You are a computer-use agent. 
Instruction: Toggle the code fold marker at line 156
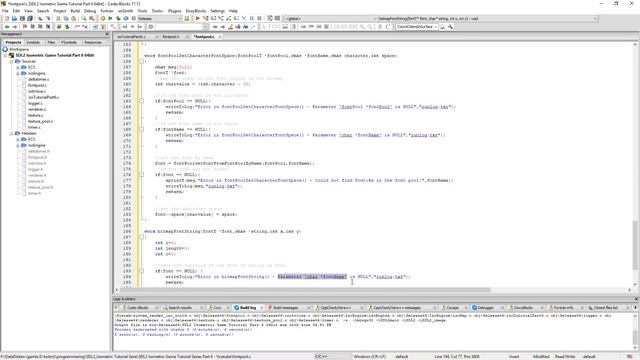tap(142, 61)
